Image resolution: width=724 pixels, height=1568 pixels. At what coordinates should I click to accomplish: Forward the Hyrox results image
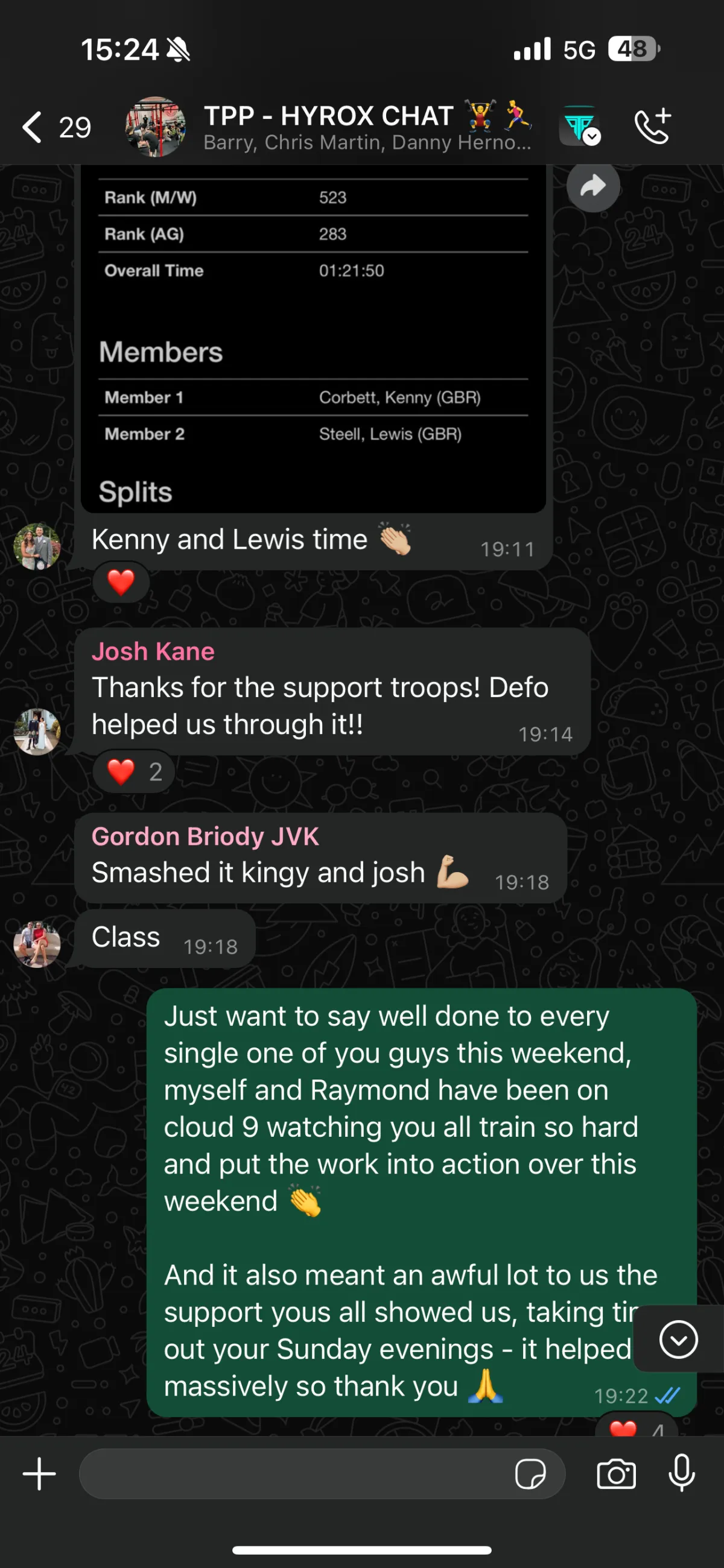[x=593, y=186]
